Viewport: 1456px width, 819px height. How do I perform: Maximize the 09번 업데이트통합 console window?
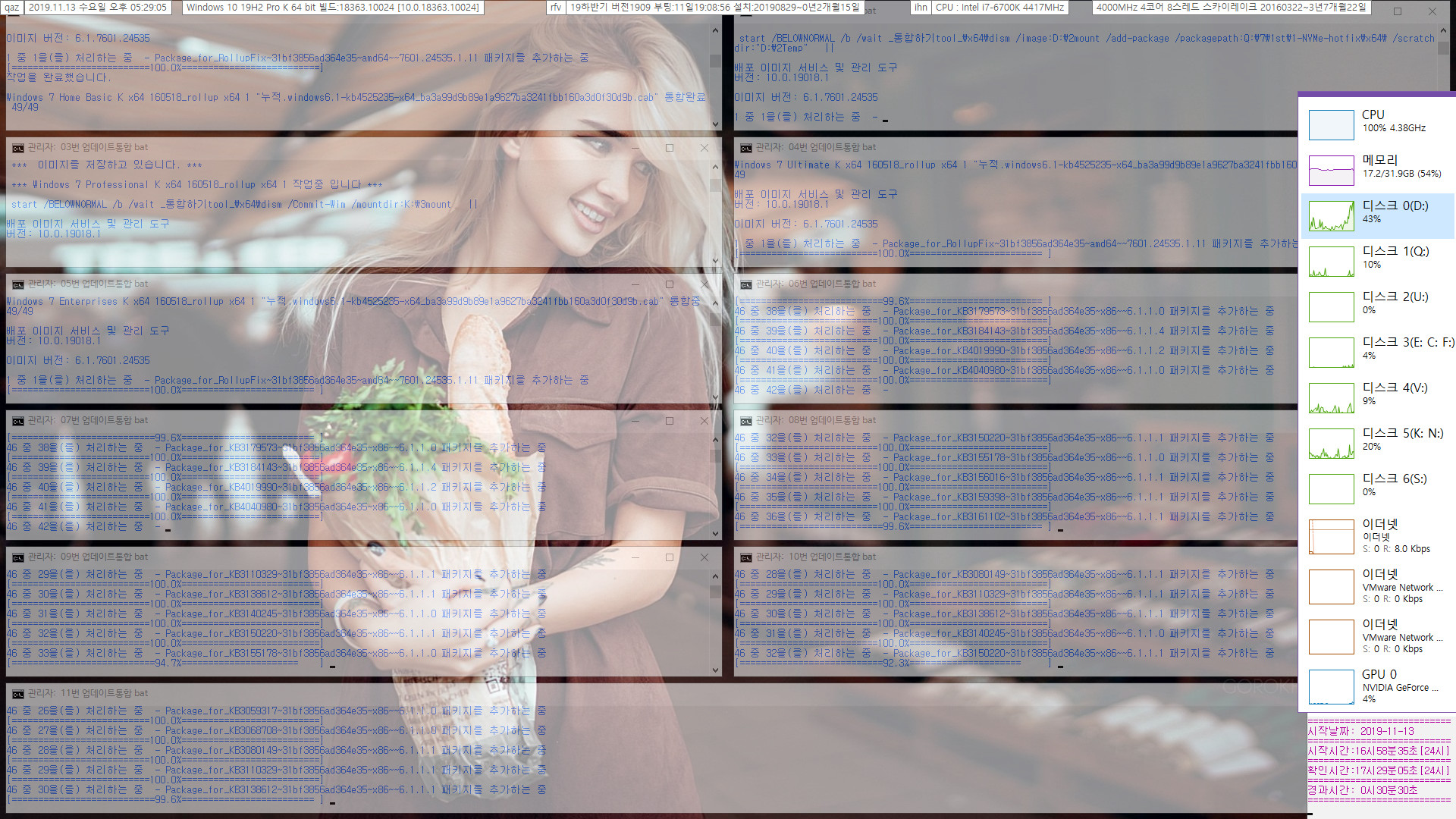[x=670, y=557]
